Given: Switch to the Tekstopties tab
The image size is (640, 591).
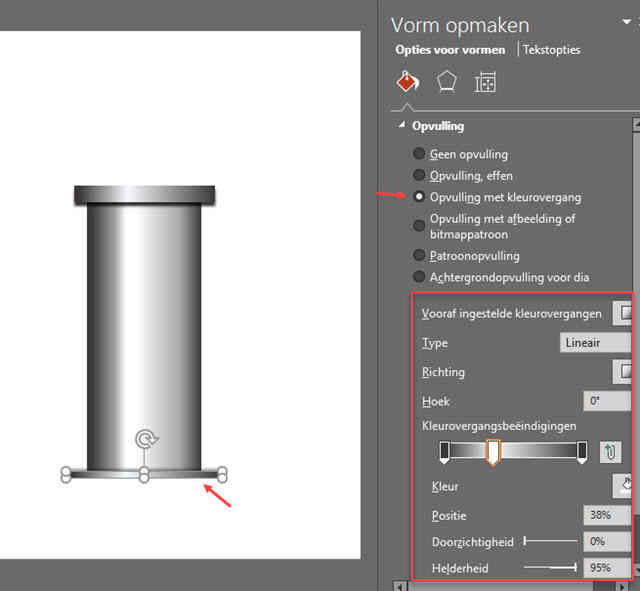Looking at the screenshot, I should [x=551, y=50].
